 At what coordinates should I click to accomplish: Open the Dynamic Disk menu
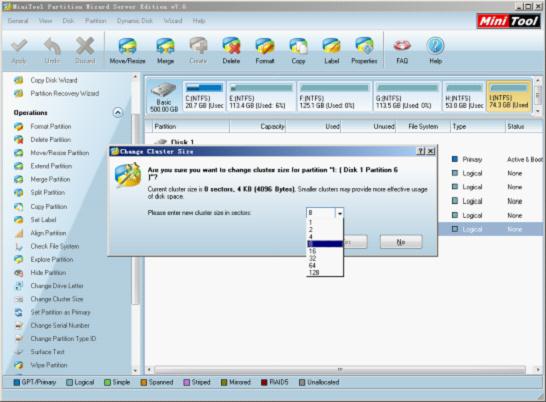pos(134,21)
